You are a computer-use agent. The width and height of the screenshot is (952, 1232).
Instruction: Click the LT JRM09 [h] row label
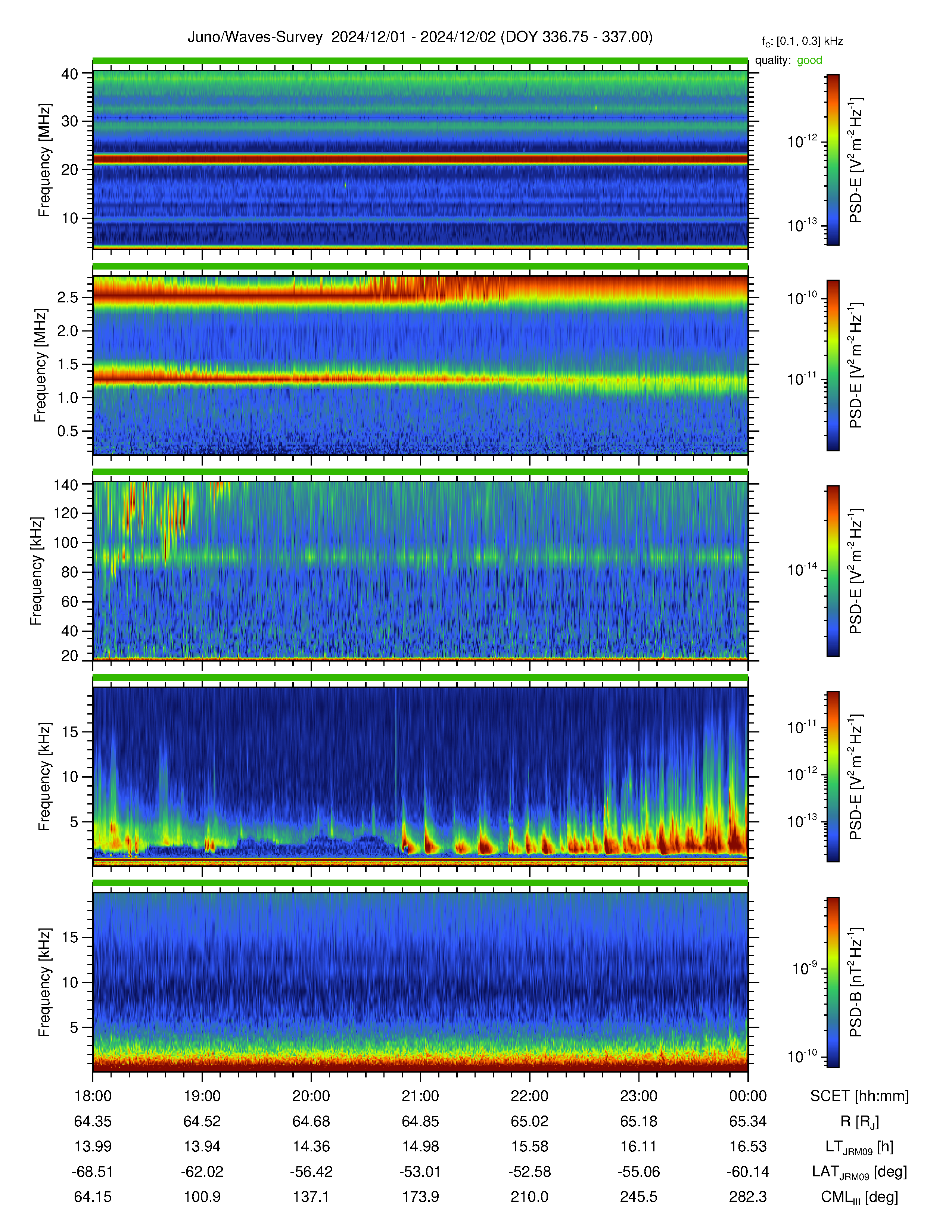tap(859, 1147)
